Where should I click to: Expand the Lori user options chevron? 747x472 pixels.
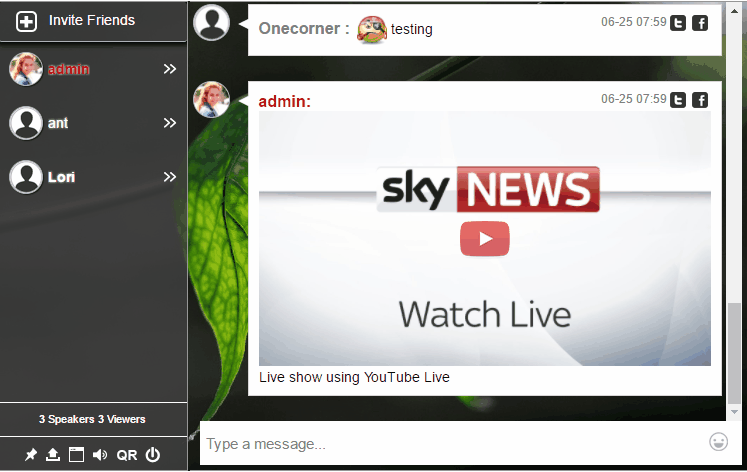click(x=170, y=177)
